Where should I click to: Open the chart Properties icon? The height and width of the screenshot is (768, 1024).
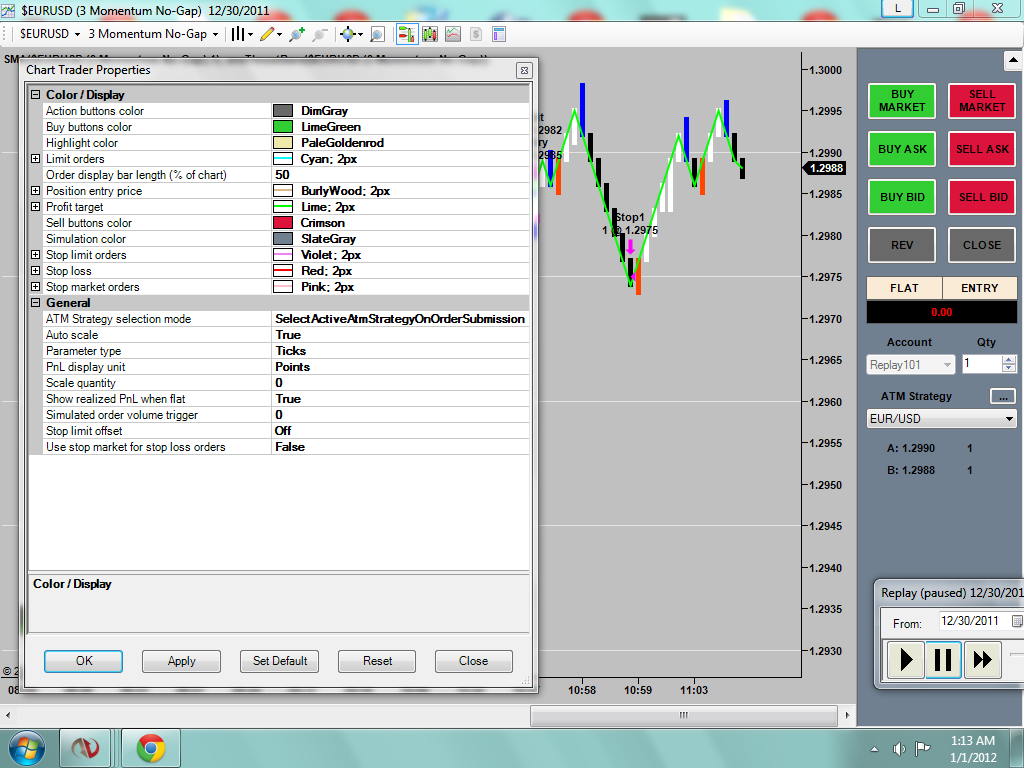click(499, 34)
